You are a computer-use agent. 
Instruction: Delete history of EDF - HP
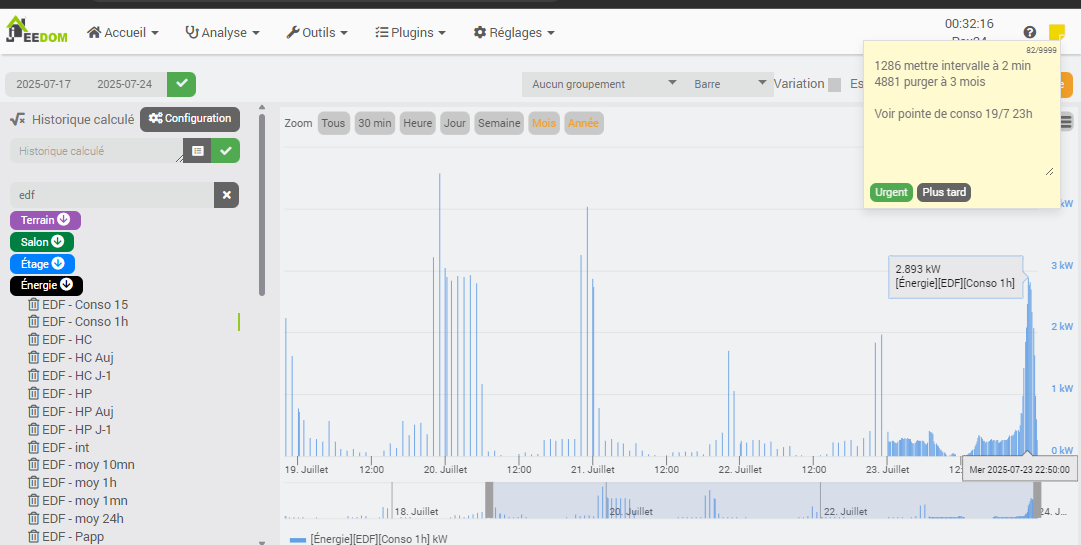(33, 393)
